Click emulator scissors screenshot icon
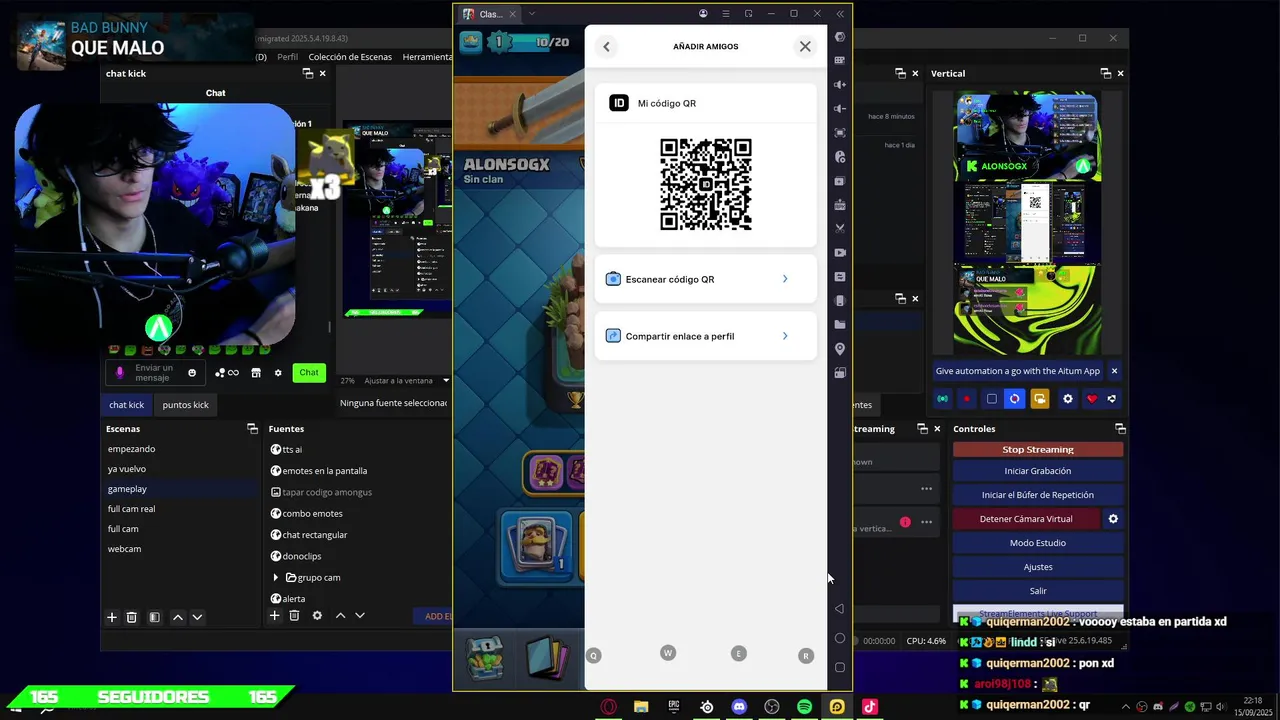The image size is (1280, 720). pos(840,229)
